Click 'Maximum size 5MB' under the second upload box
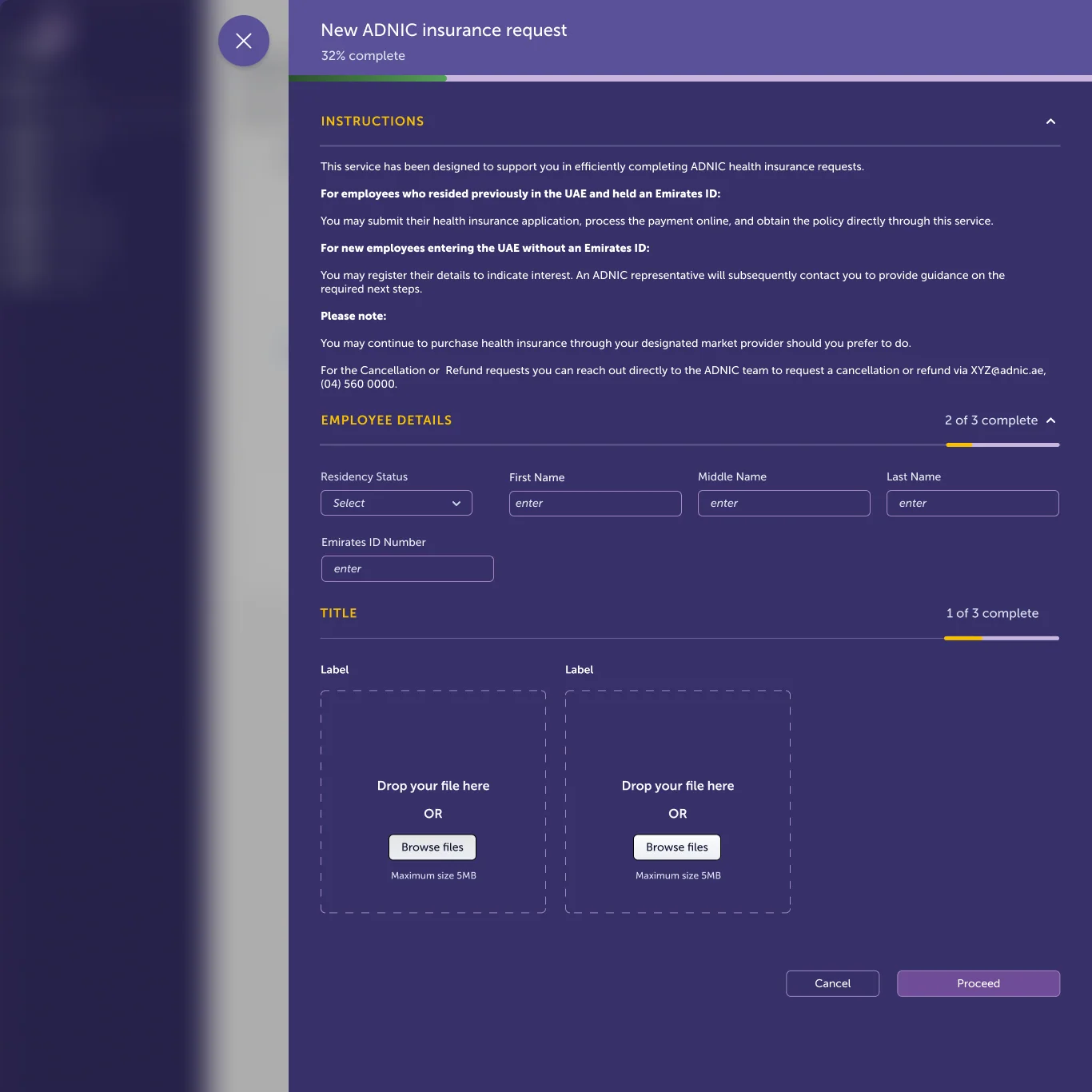Screen dimensions: 1092x1092 pyautogui.click(x=678, y=876)
